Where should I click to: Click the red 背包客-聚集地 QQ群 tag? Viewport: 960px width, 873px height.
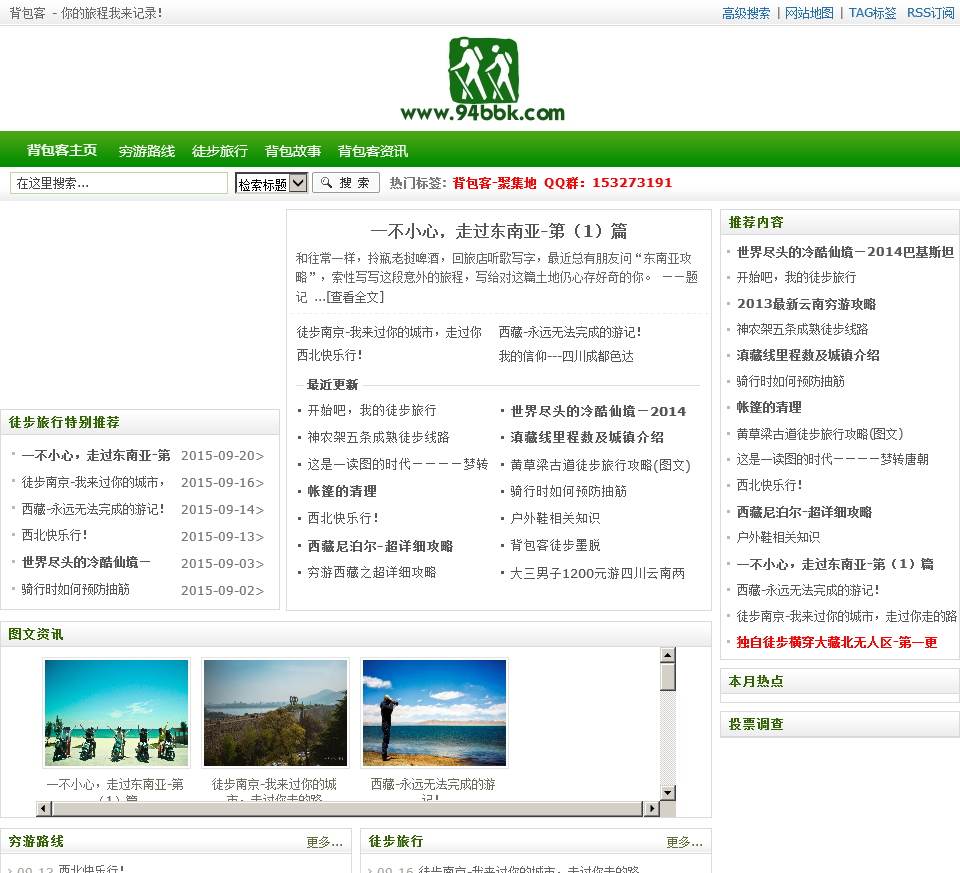click(x=562, y=182)
